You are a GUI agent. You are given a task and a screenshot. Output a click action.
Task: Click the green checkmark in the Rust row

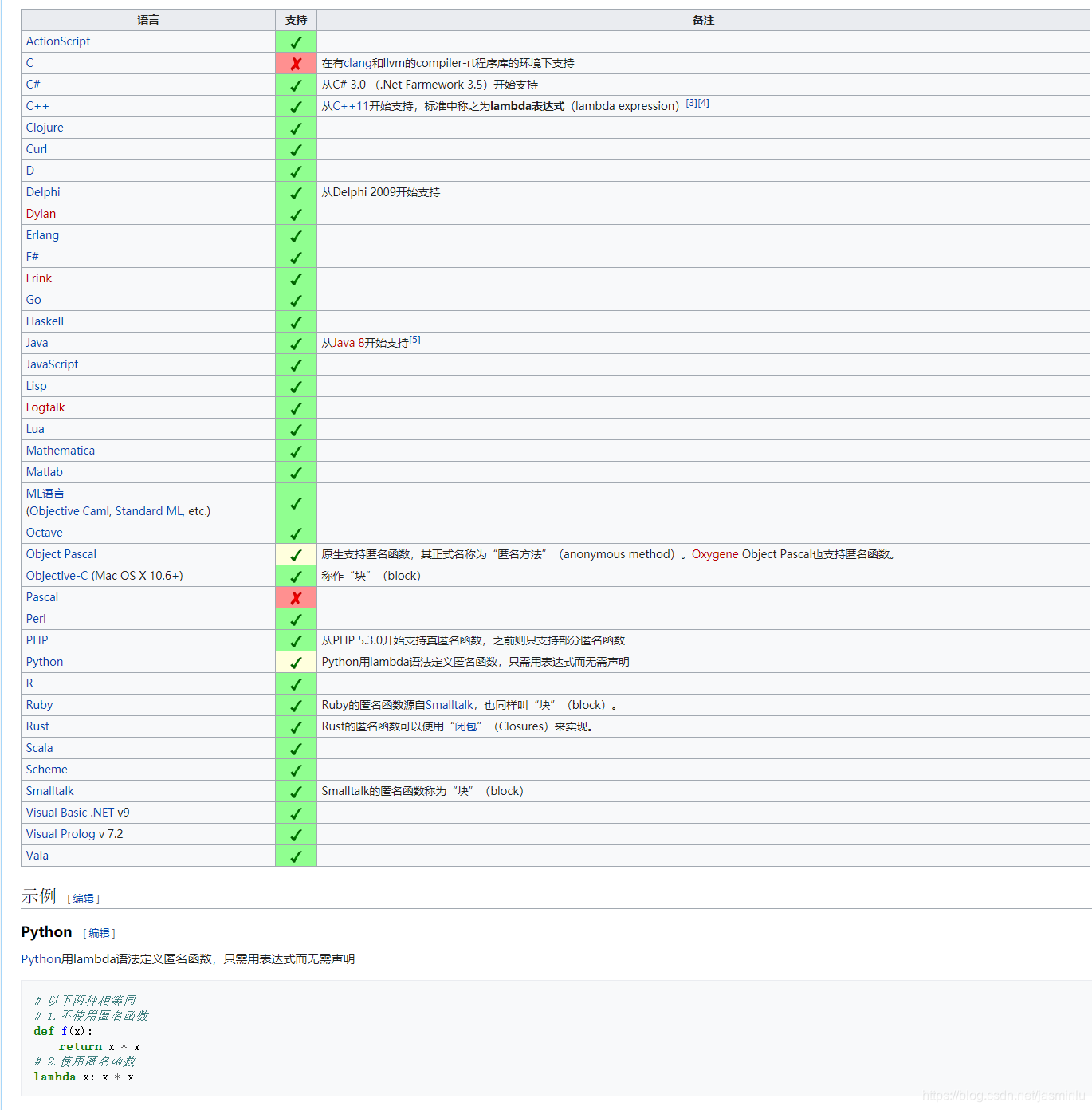(x=296, y=727)
